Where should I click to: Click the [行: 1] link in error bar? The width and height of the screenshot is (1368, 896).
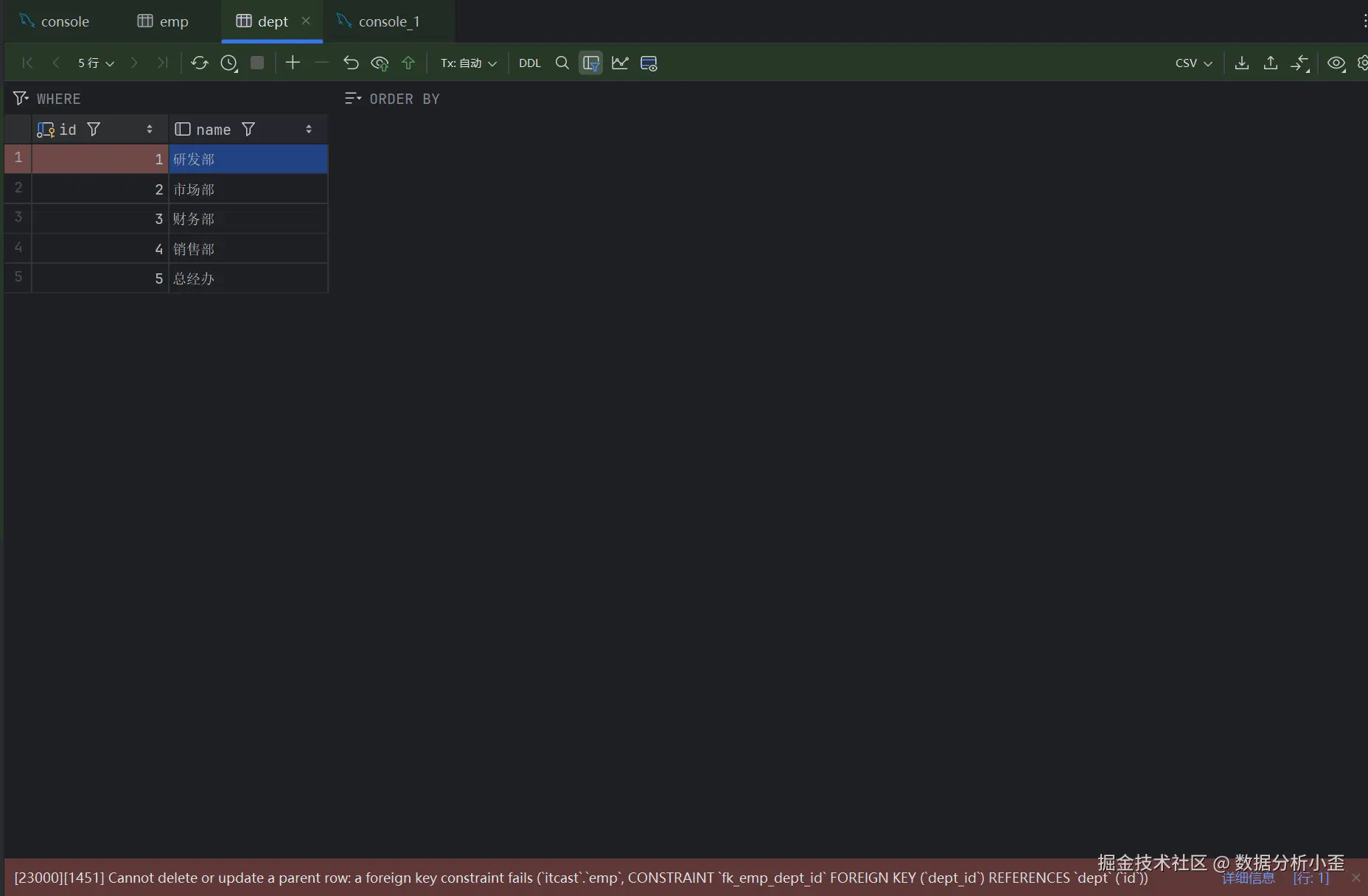[1311, 878]
